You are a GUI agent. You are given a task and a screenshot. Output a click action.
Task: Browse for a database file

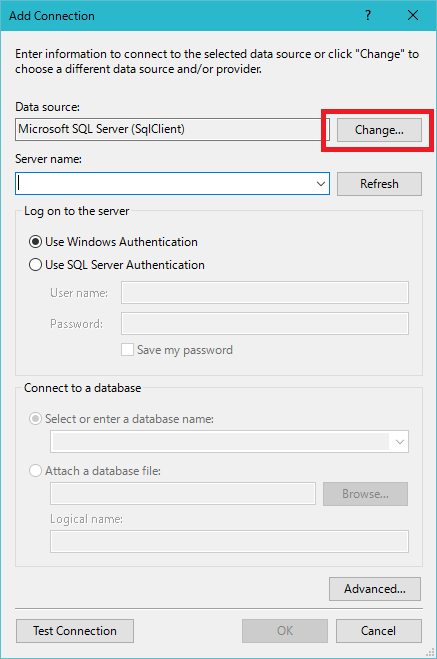pos(365,494)
